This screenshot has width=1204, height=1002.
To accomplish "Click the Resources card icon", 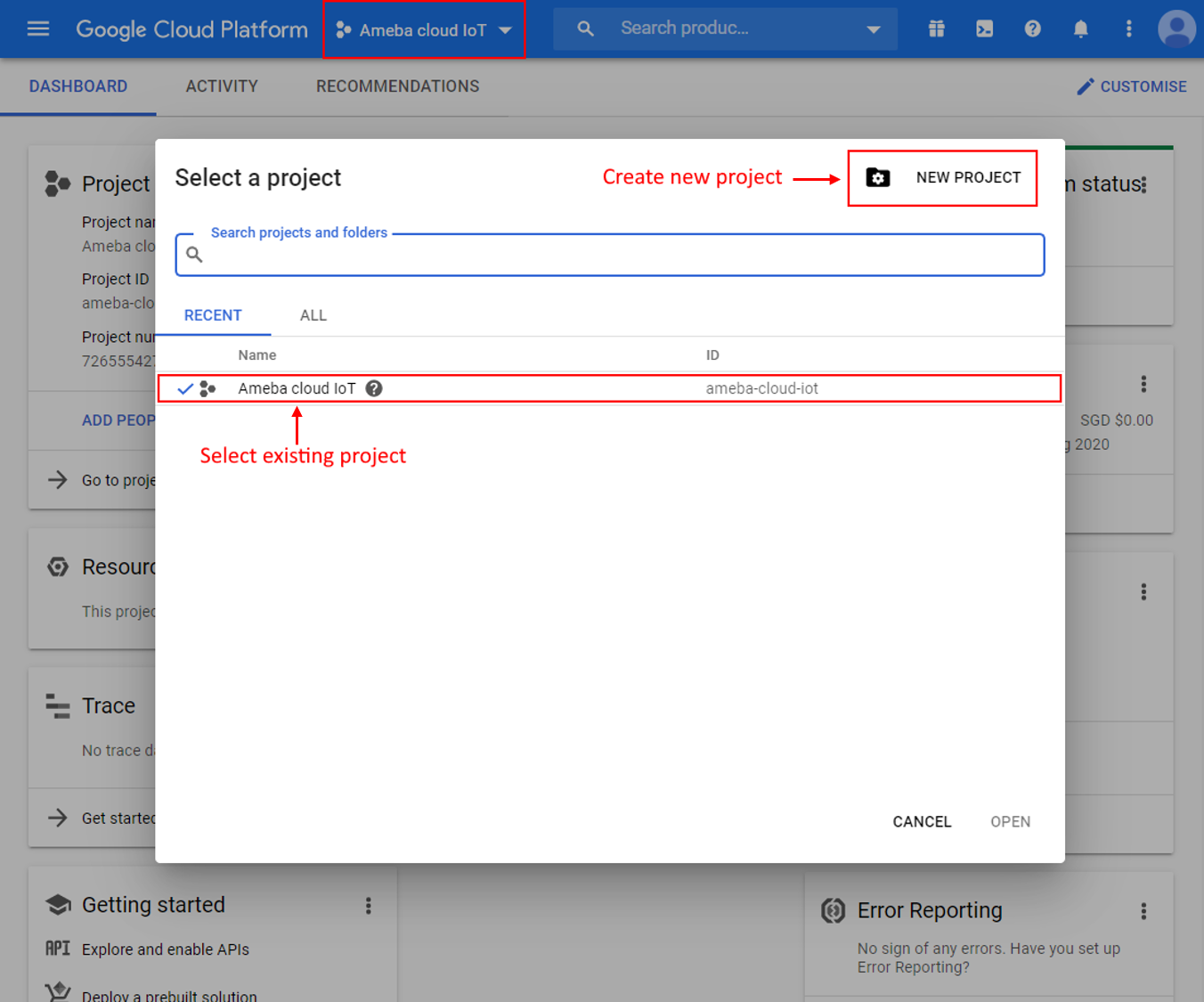I will (58, 567).
